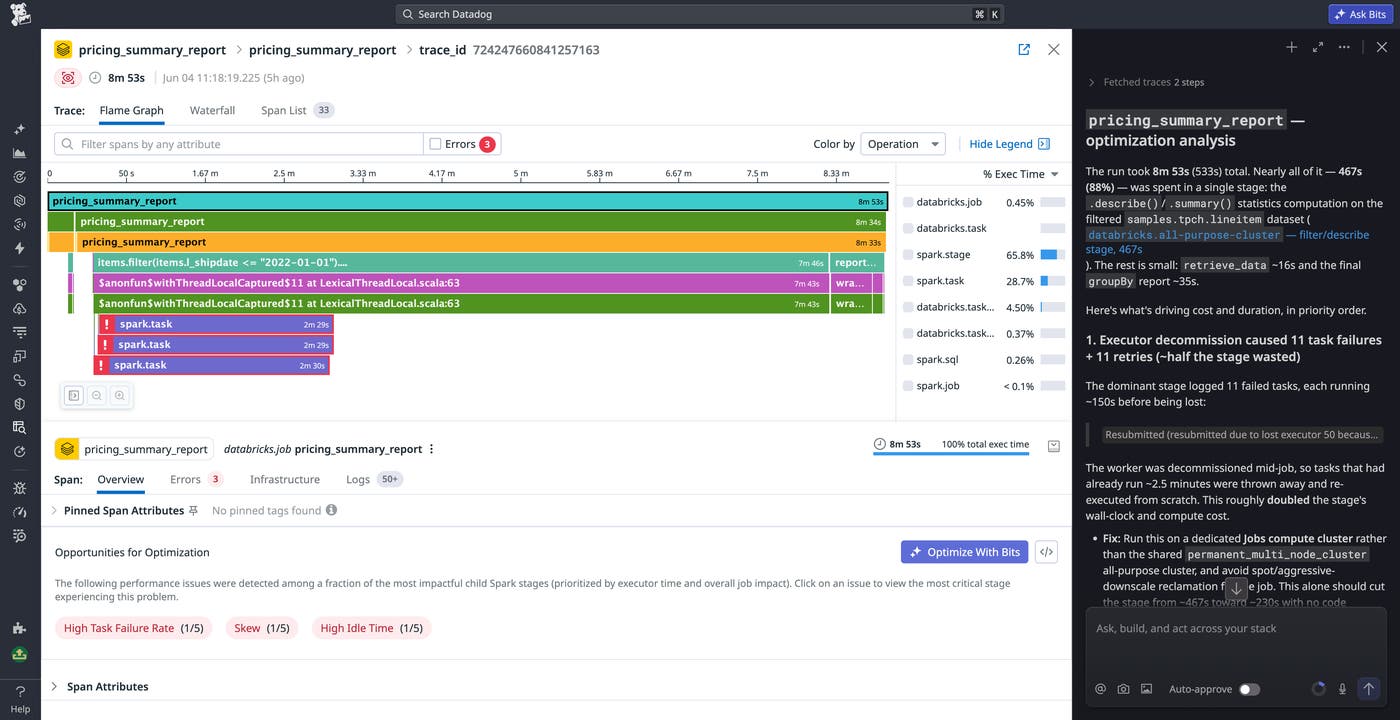Click the Ask, build, and act chat input
Screen dimensions: 1400x720
pos(1235,628)
